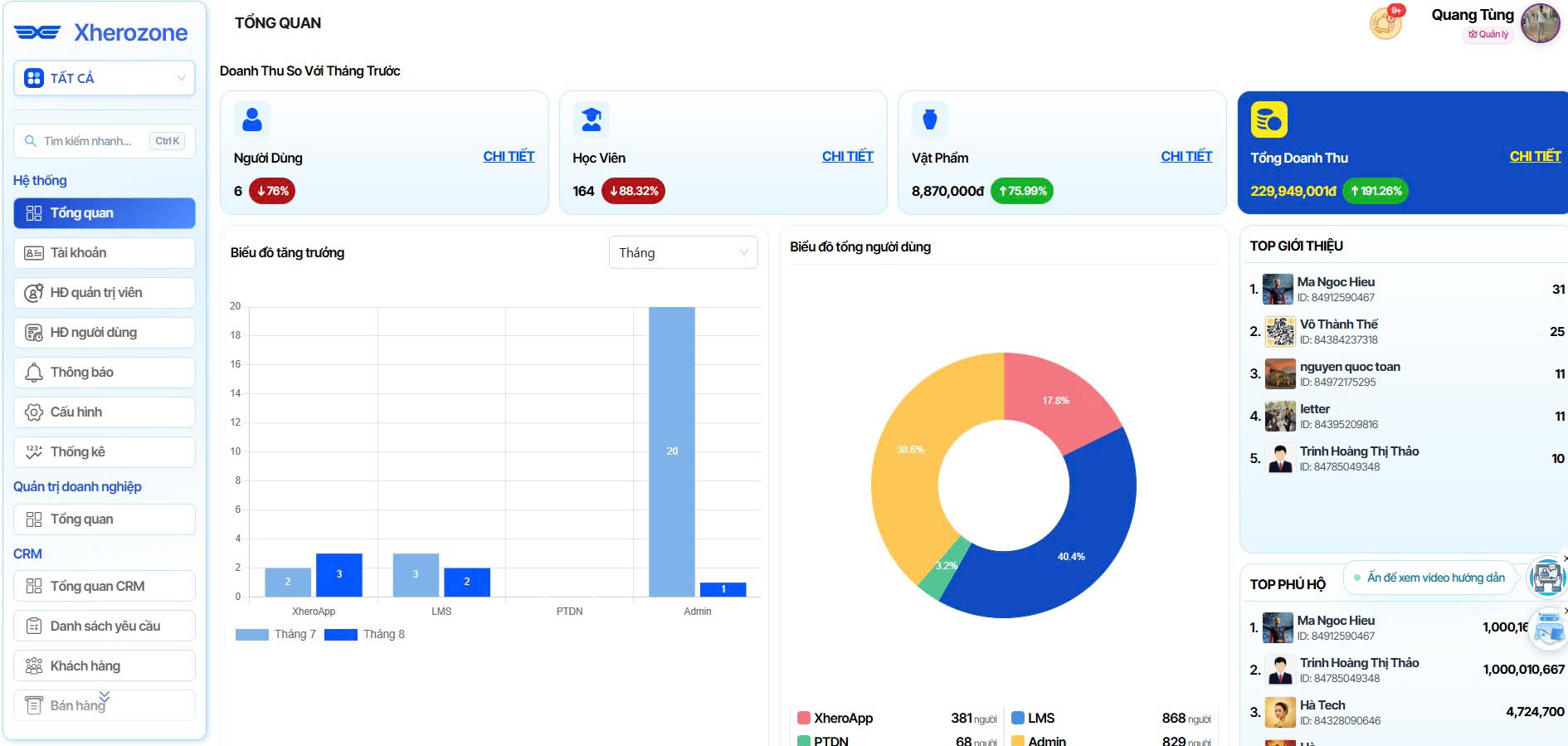Click the LMS pie legend swatch

click(x=1018, y=718)
